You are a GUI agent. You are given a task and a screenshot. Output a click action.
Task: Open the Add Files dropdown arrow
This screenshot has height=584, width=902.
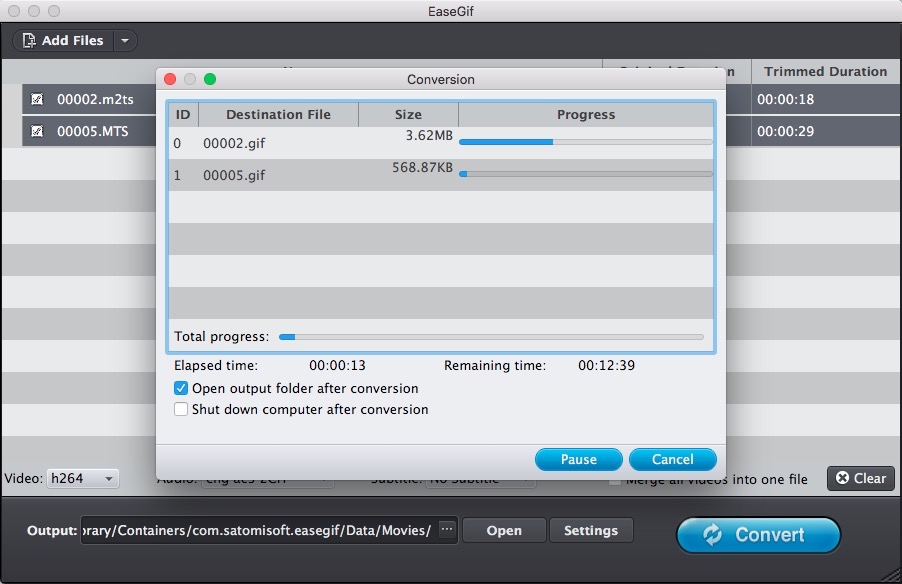125,40
